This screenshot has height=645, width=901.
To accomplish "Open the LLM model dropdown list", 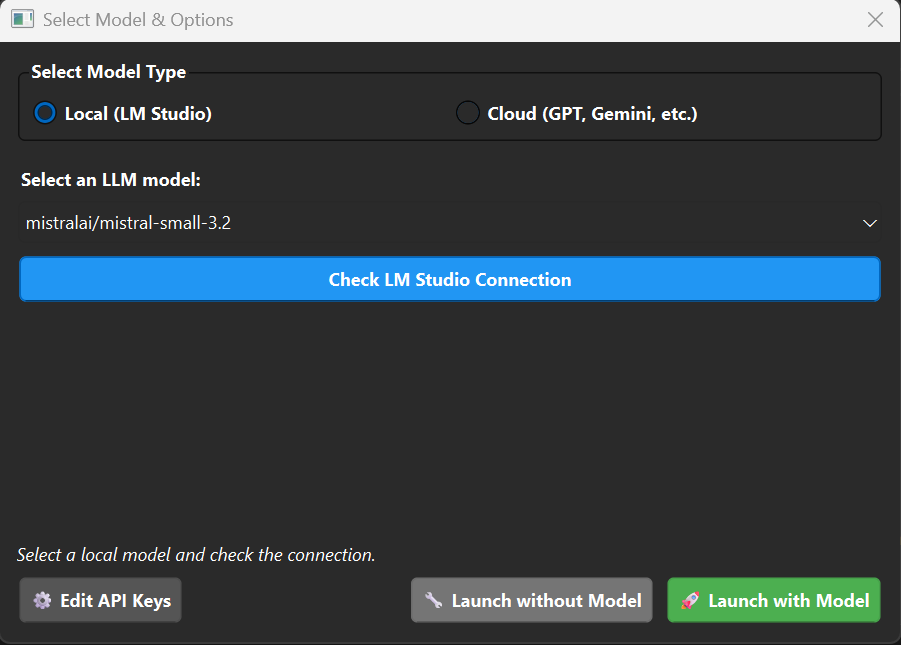I will pos(449,223).
